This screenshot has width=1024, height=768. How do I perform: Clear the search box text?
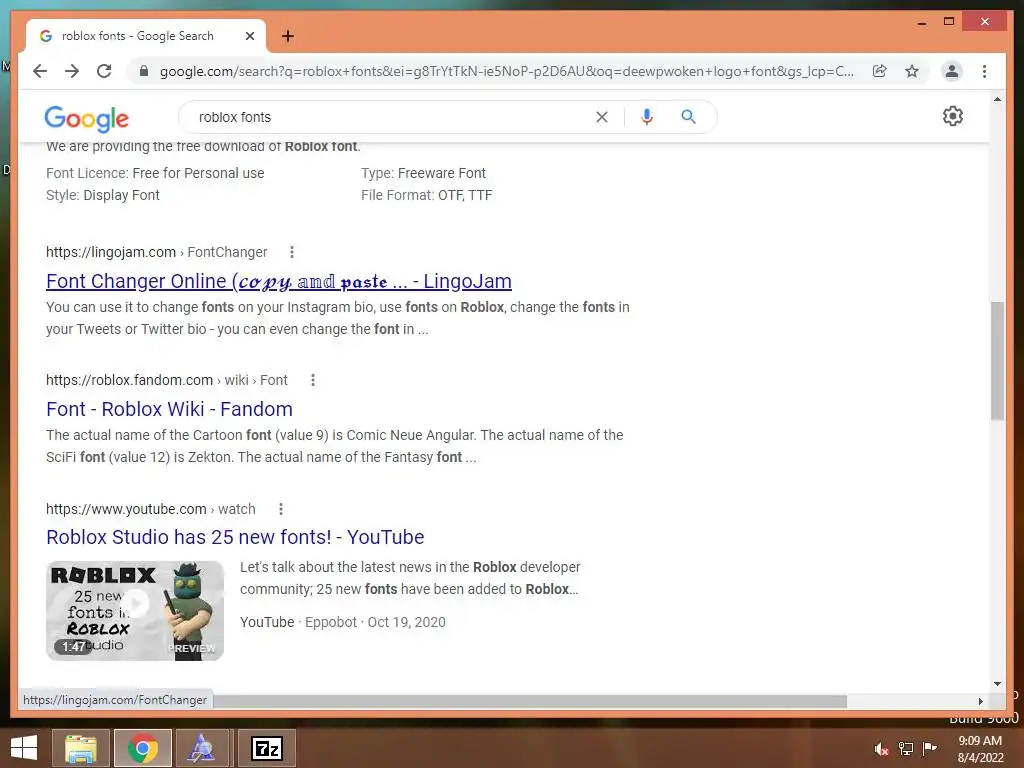601,117
